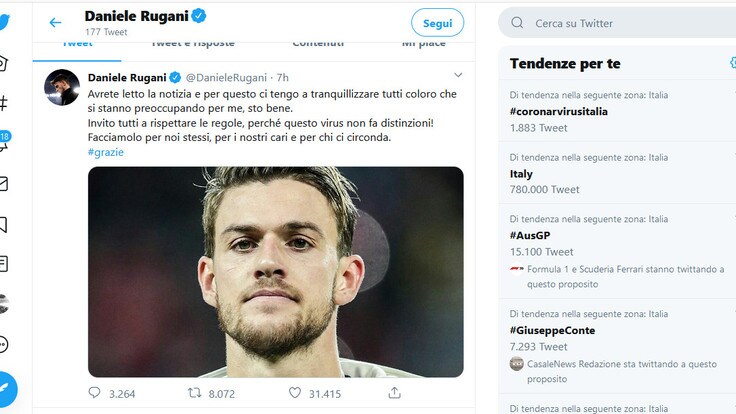The image size is (736, 414).
Task: Expand the tweet options chevron menu
Action: (x=458, y=75)
